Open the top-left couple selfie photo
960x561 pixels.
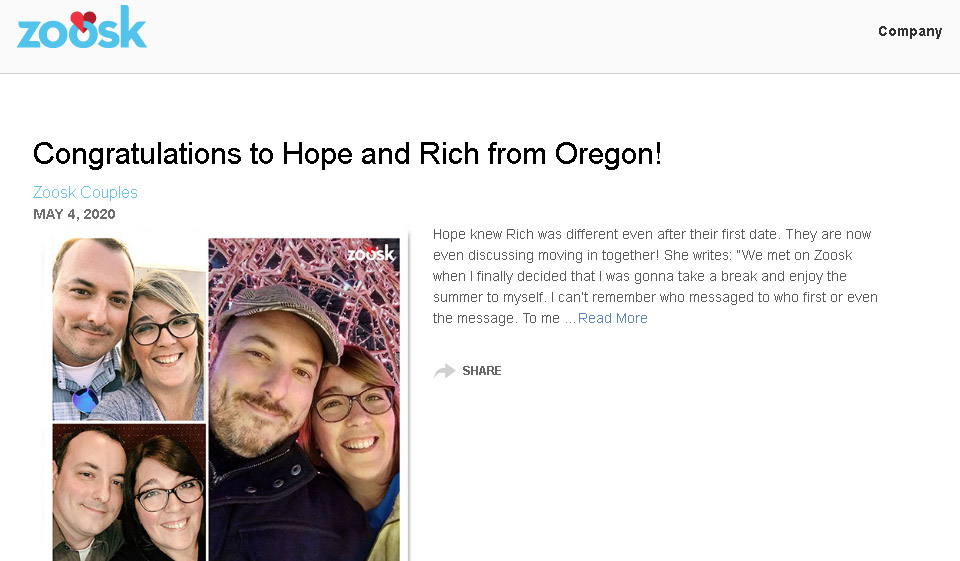pos(128,328)
